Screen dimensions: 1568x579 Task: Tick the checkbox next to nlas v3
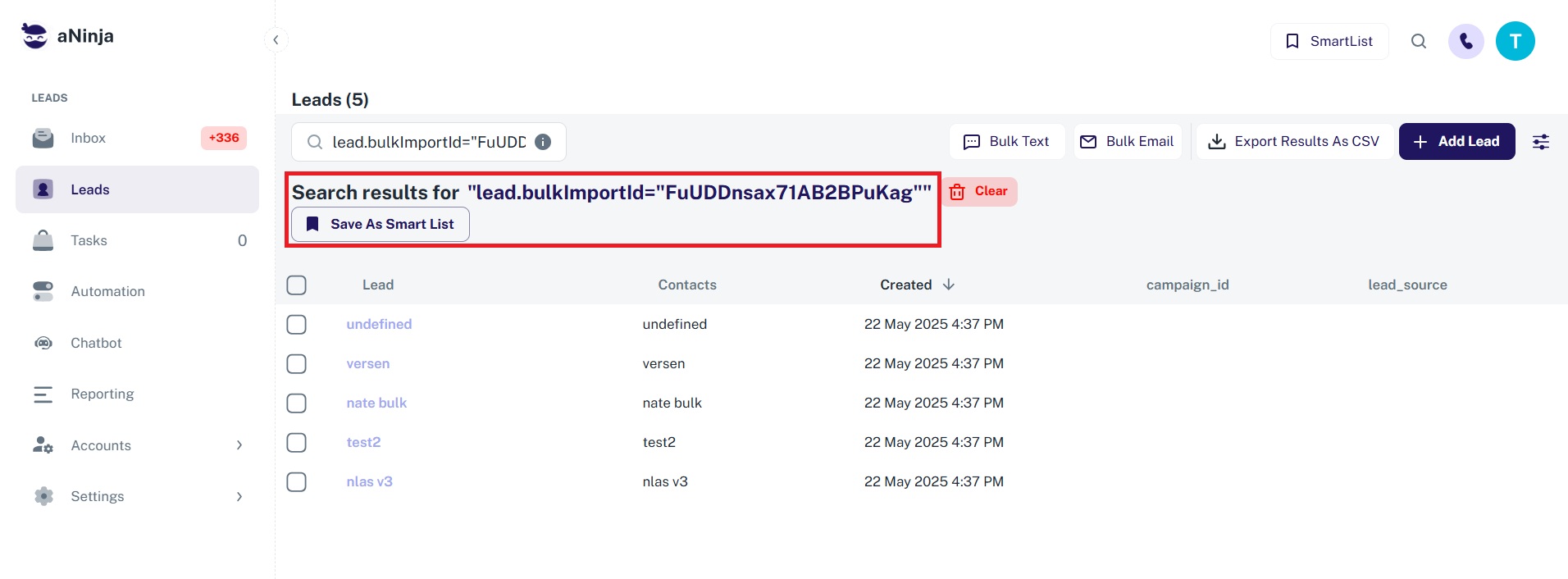click(297, 481)
